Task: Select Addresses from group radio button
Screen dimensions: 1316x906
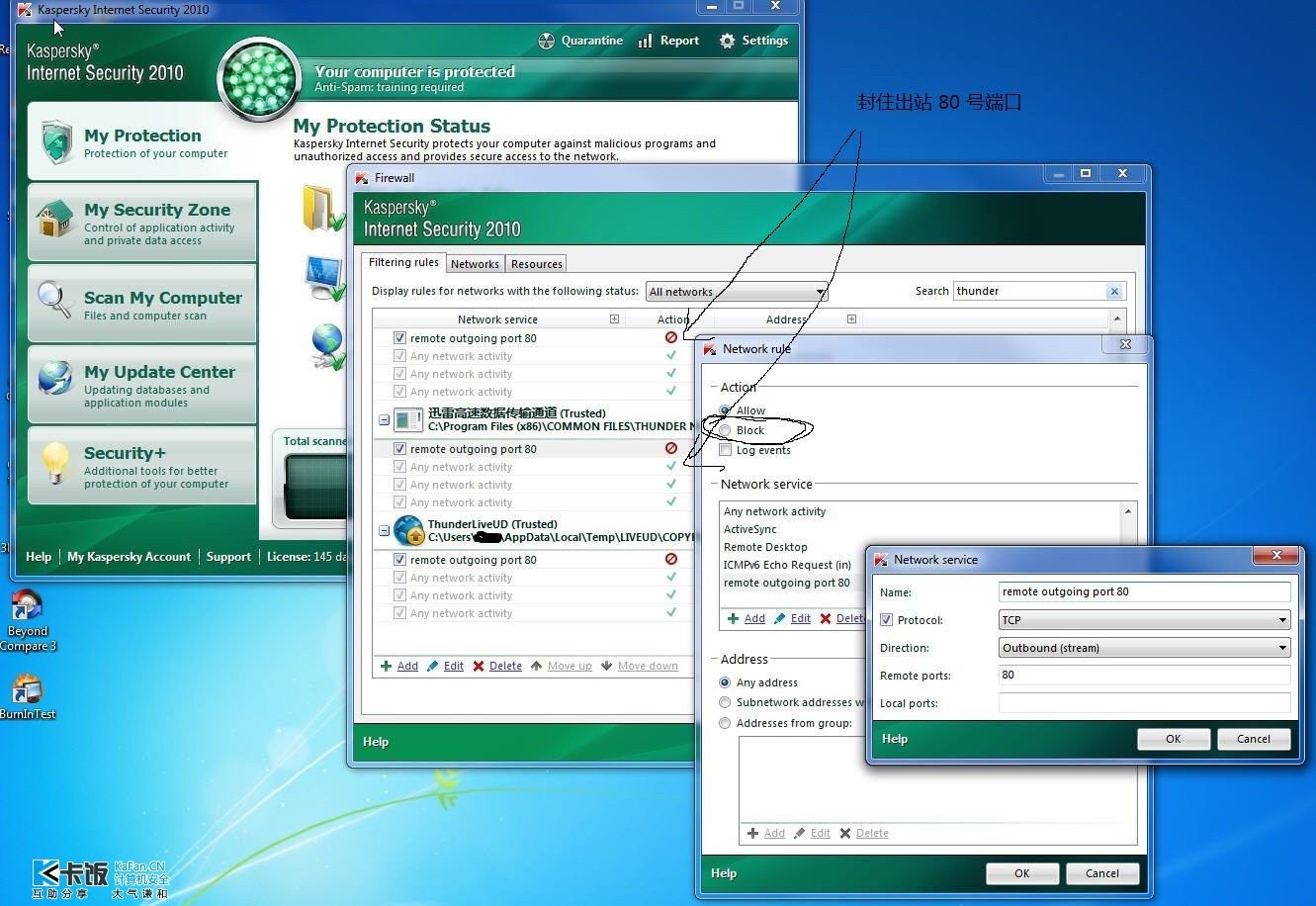Action: pos(726,723)
